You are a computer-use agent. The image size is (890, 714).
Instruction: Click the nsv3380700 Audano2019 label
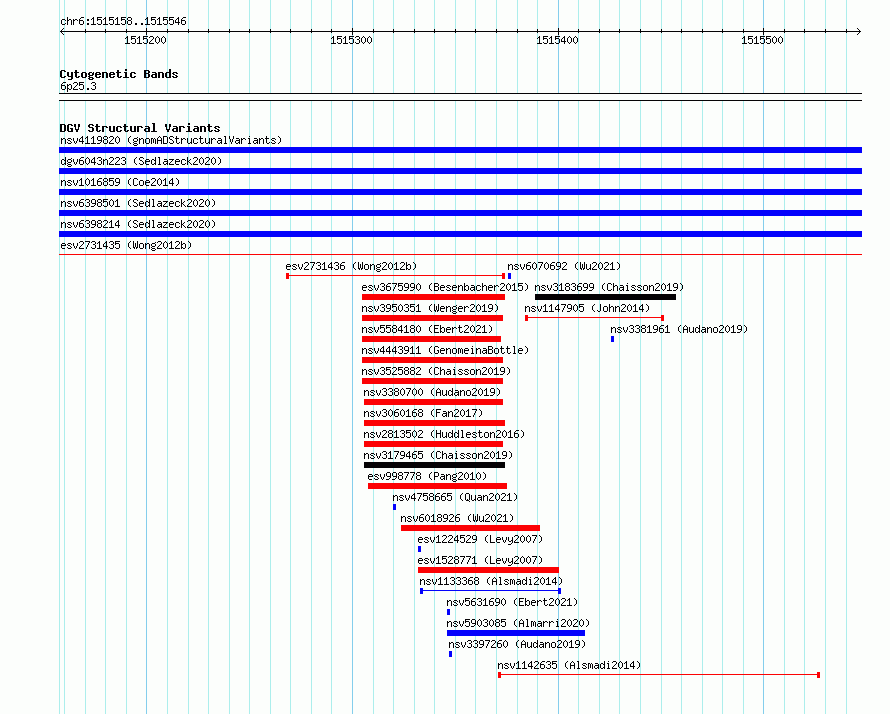[x=432, y=392]
